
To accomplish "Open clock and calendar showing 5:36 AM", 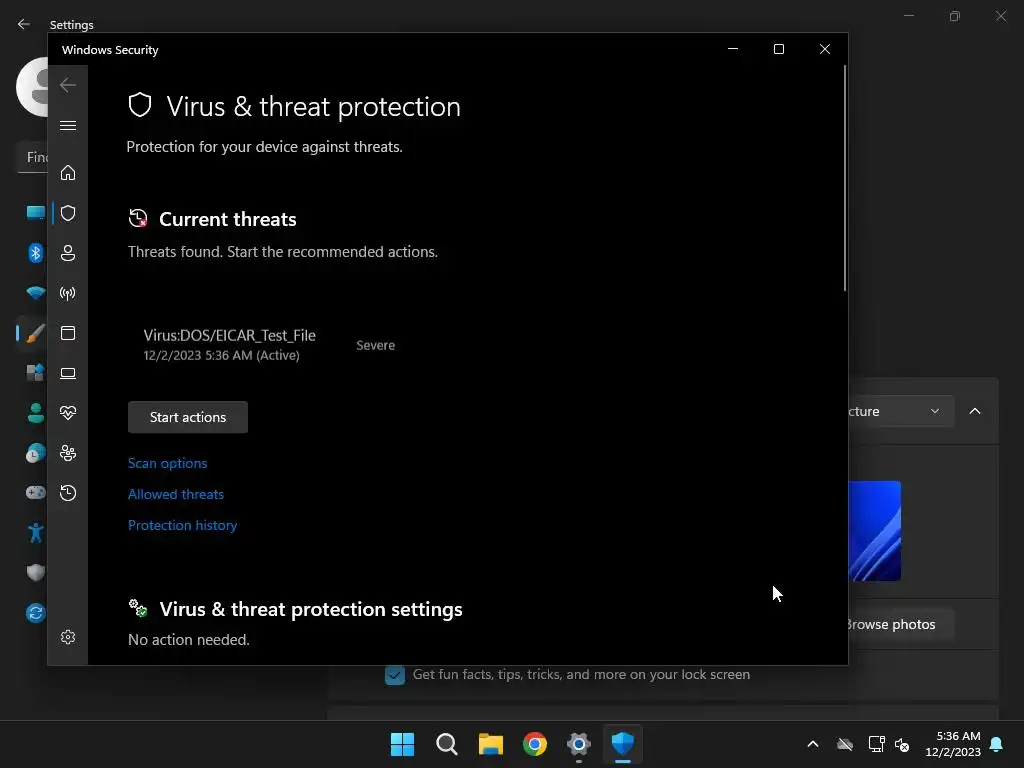I will (953, 744).
